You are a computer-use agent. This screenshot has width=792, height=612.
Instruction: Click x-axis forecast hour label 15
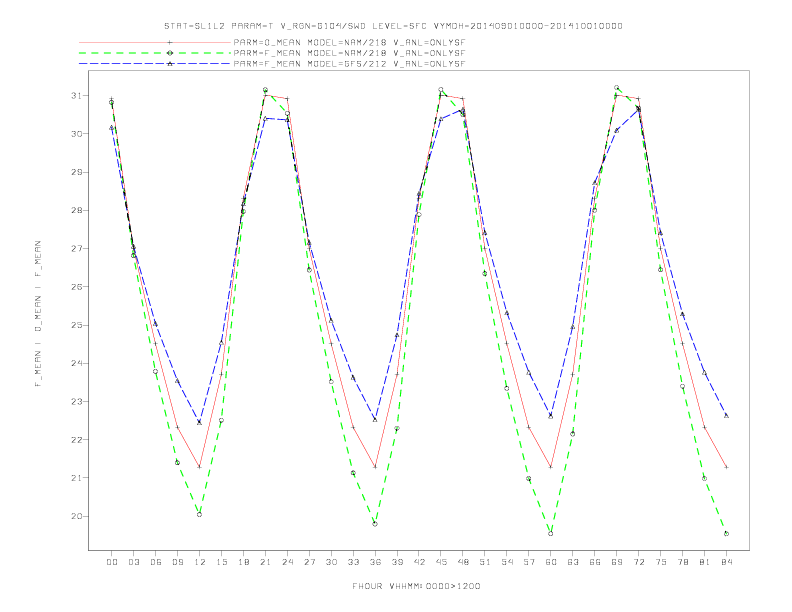pyautogui.click(x=221, y=562)
